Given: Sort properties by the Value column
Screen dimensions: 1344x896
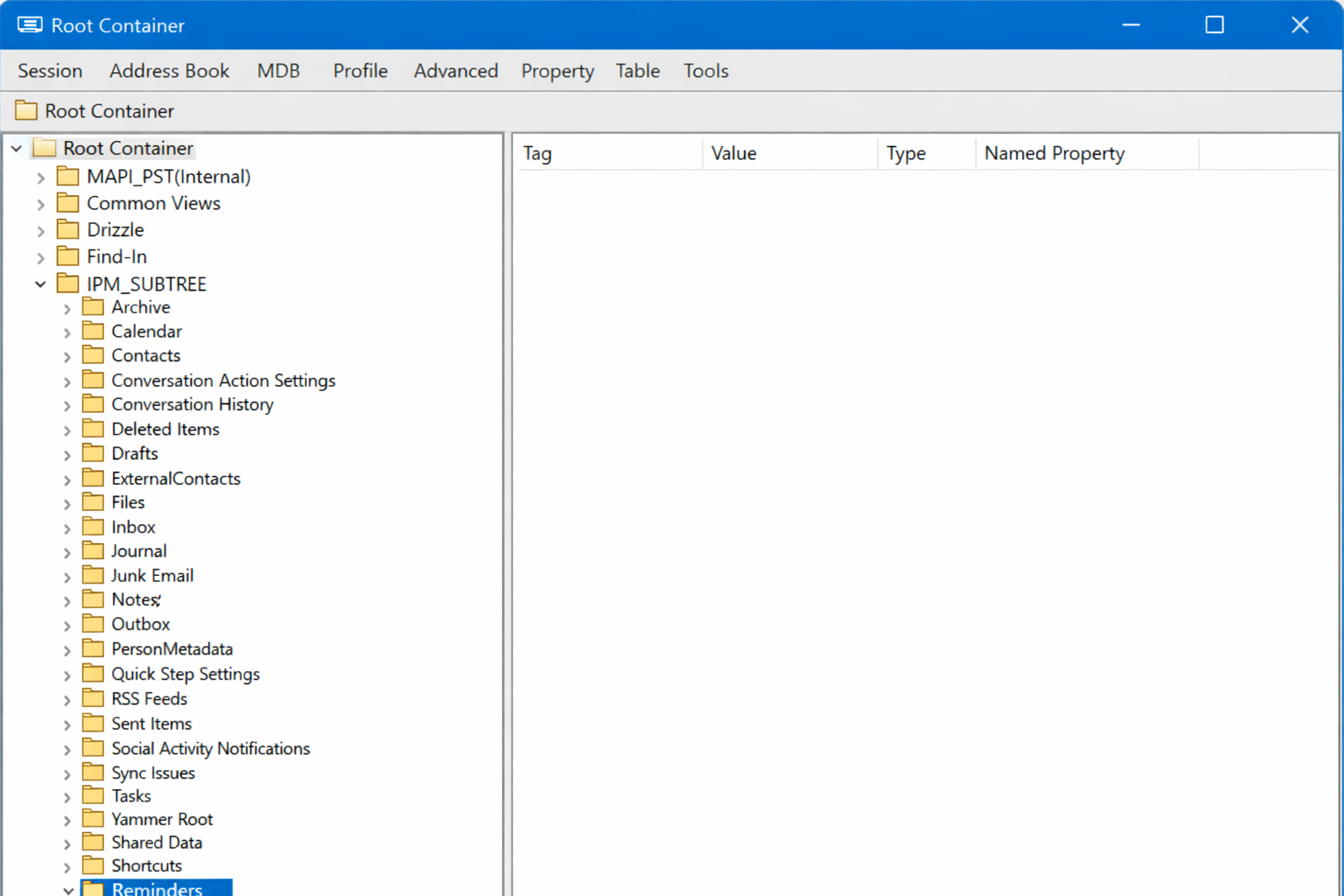Looking at the screenshot, I should [733, 153].
